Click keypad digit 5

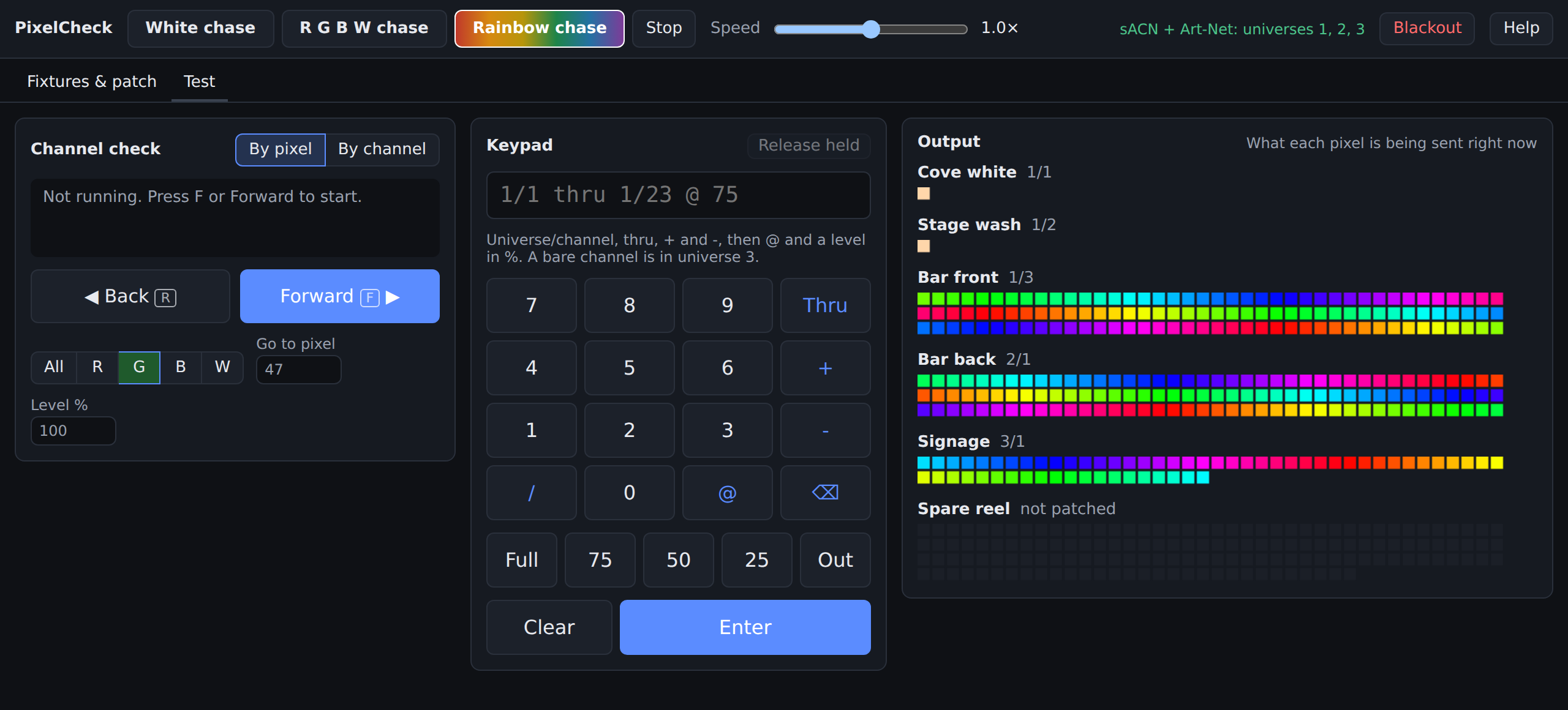[629, 367]
